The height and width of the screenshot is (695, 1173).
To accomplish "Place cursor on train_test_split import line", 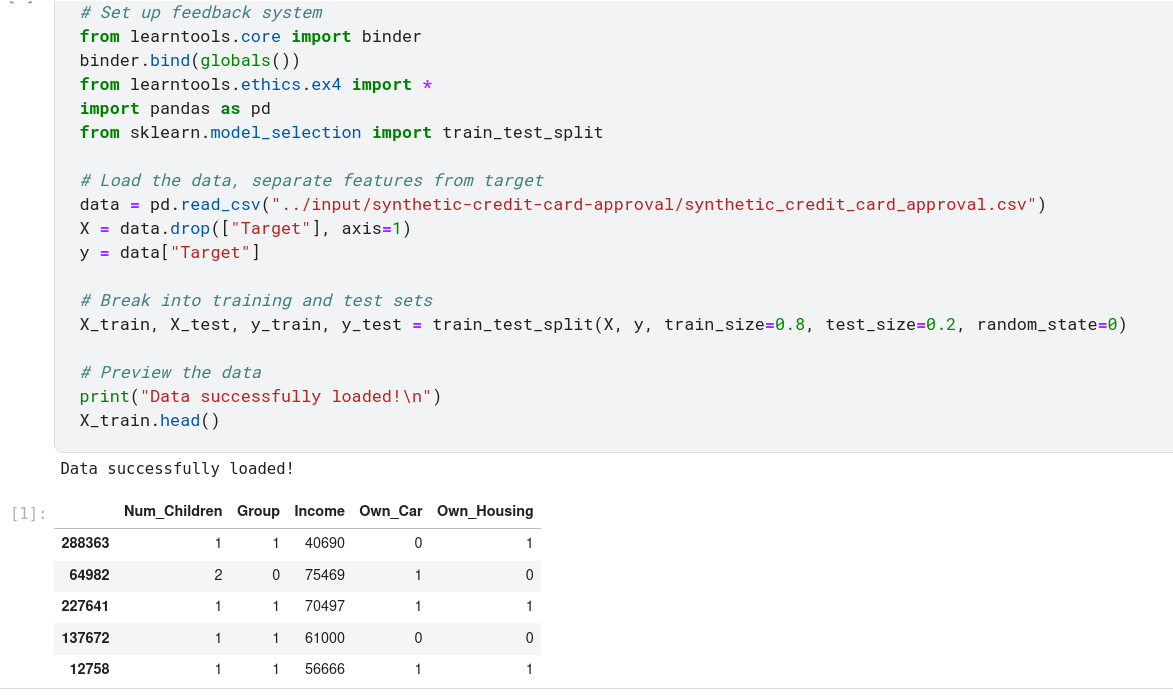I will pyautogui.click(x=341, y=133).
